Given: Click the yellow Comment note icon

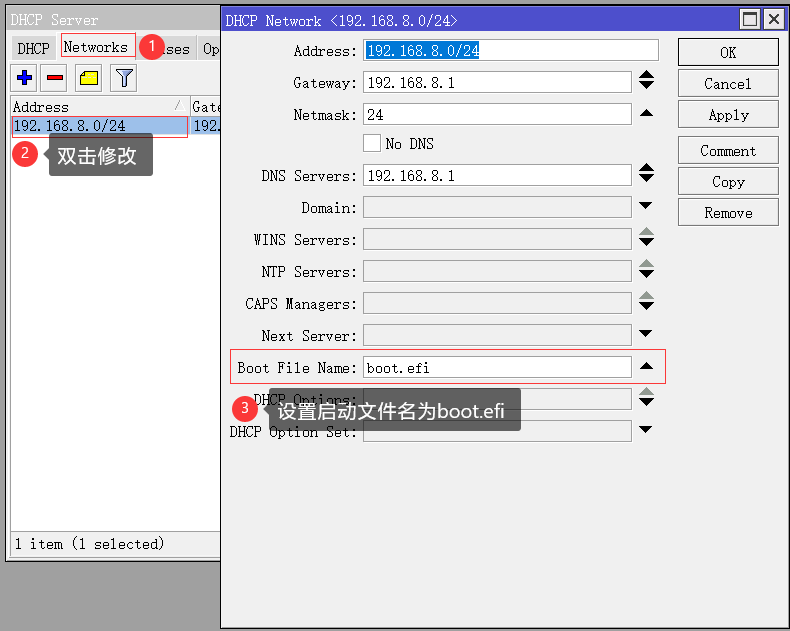Looking at the screenshot, I should [89, 77].
